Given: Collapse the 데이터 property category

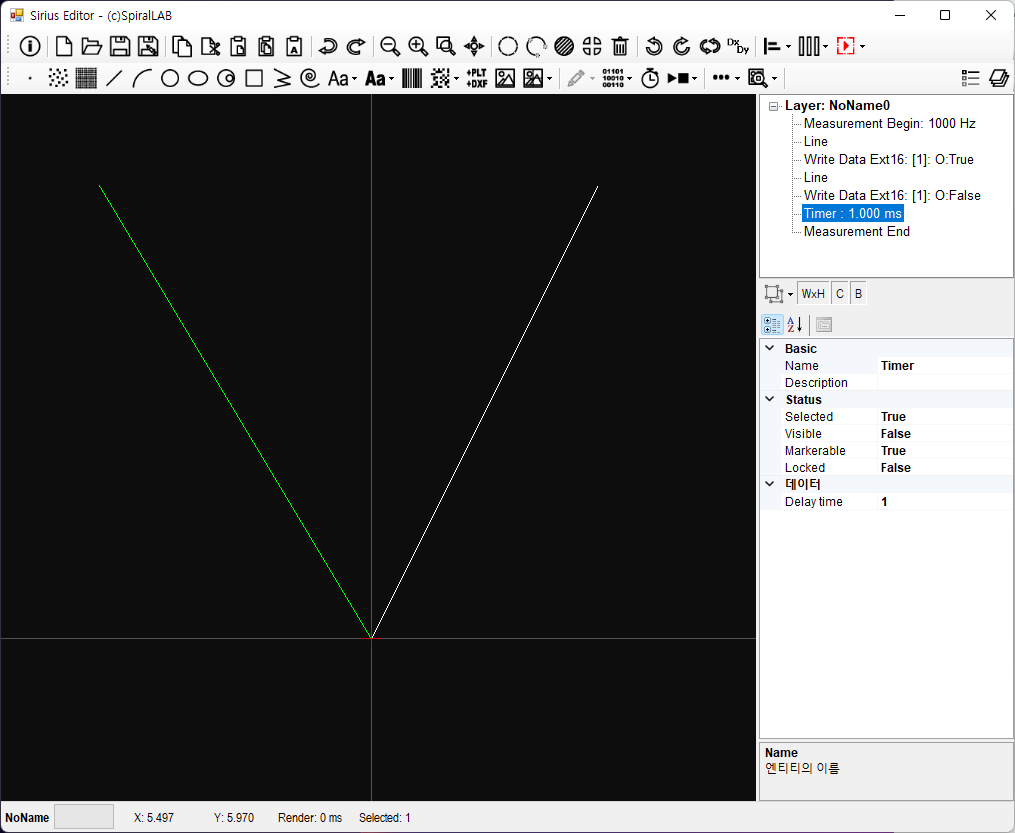Looking at the screenshot, I should (x=770, y=483).
